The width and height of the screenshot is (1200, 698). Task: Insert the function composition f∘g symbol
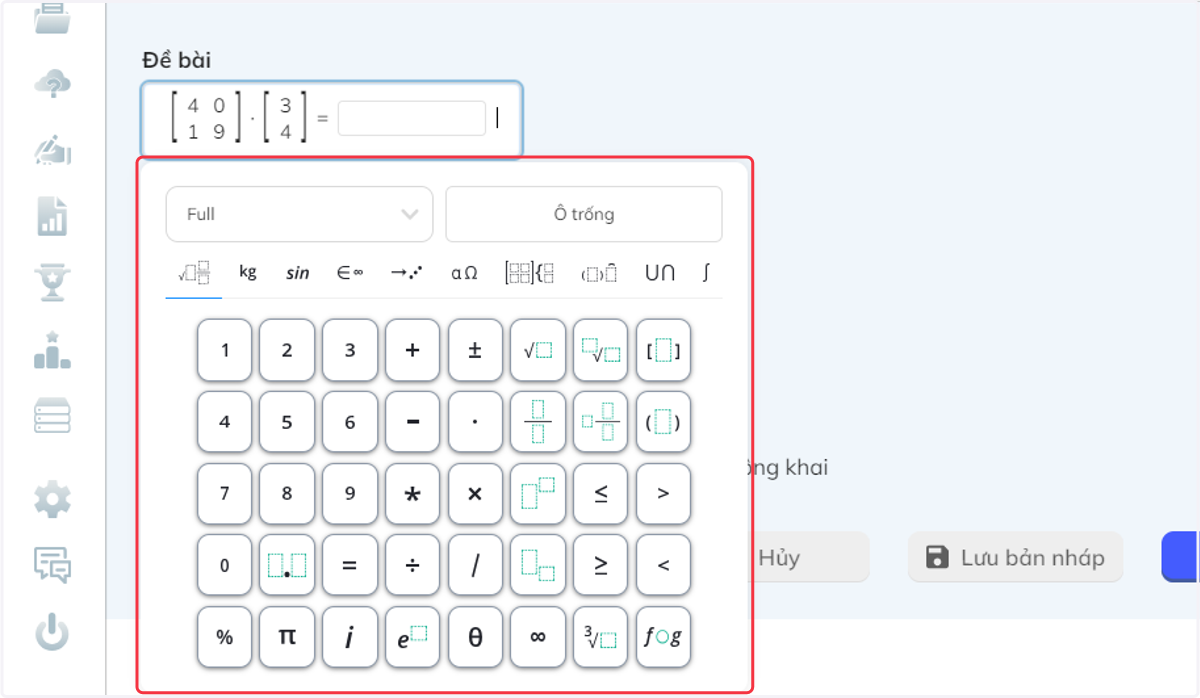(664, 637)
